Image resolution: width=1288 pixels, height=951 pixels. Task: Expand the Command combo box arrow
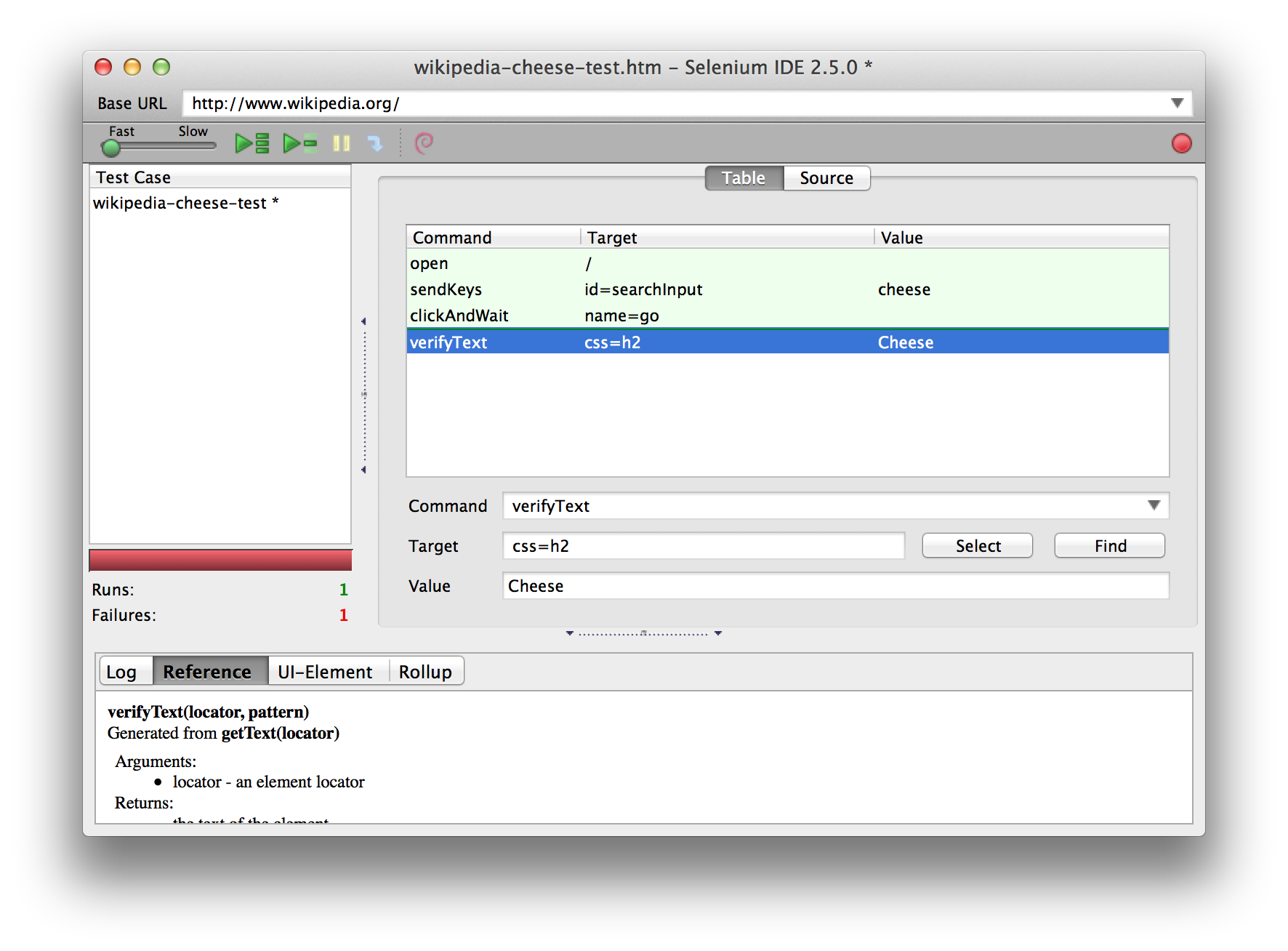1154,506
